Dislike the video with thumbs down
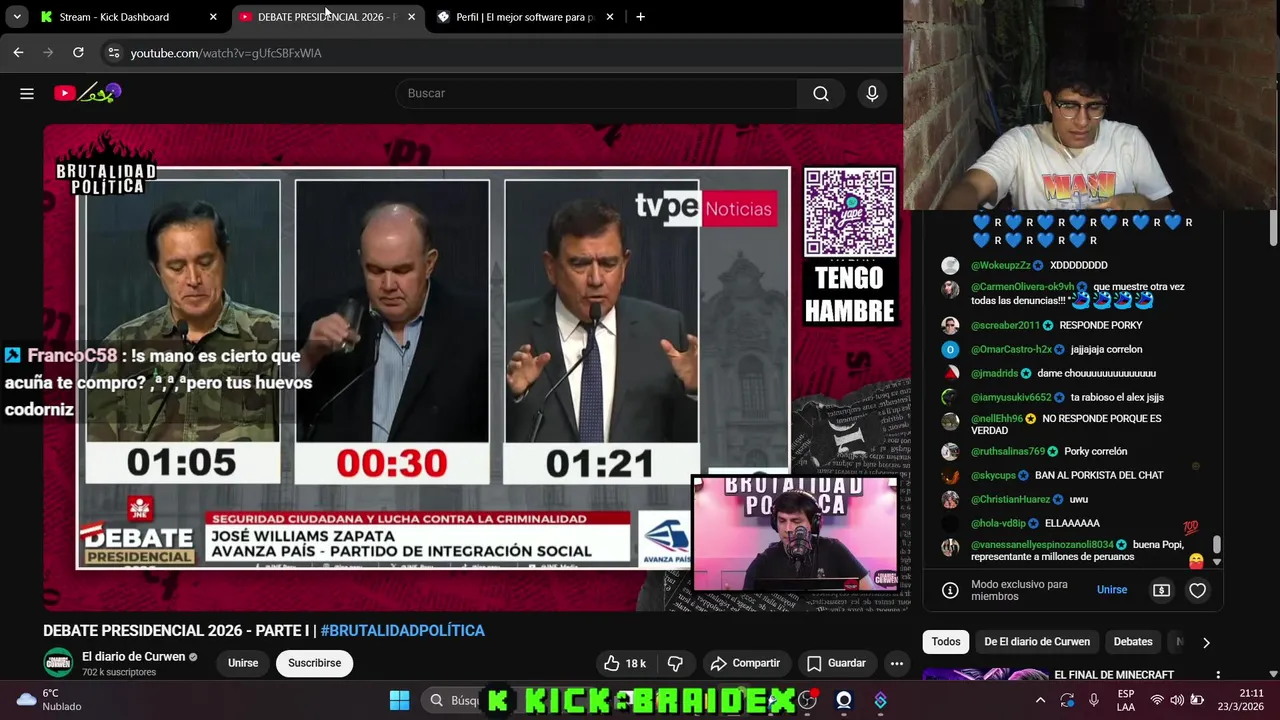The image size is (1280, 720). [x=675, y=663]
